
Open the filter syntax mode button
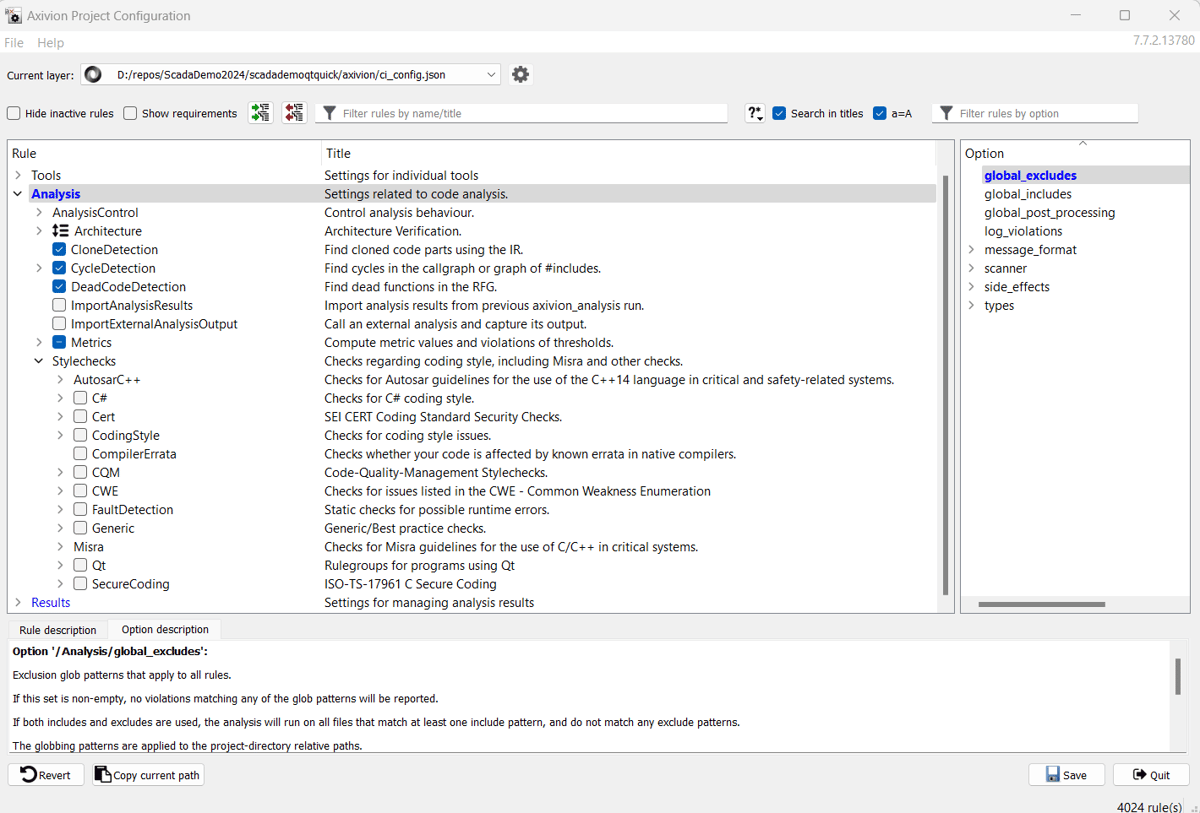pyautogui.click(x=755, y=114)
